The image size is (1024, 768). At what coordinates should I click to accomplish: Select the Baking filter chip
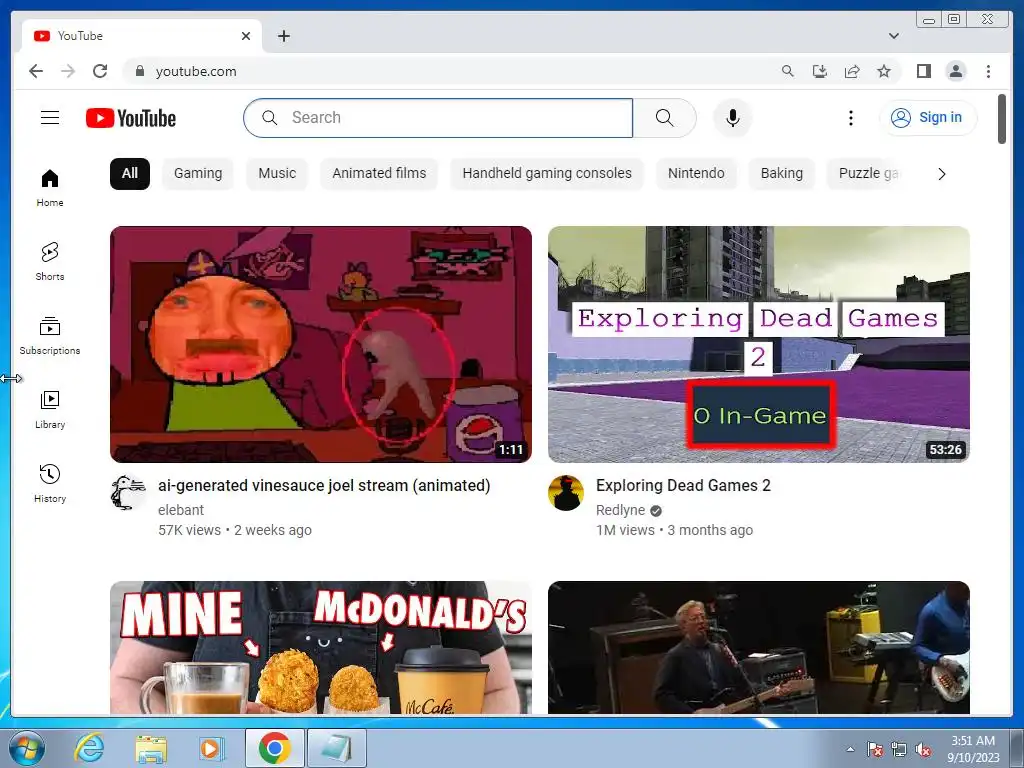(x=782, y=173)
